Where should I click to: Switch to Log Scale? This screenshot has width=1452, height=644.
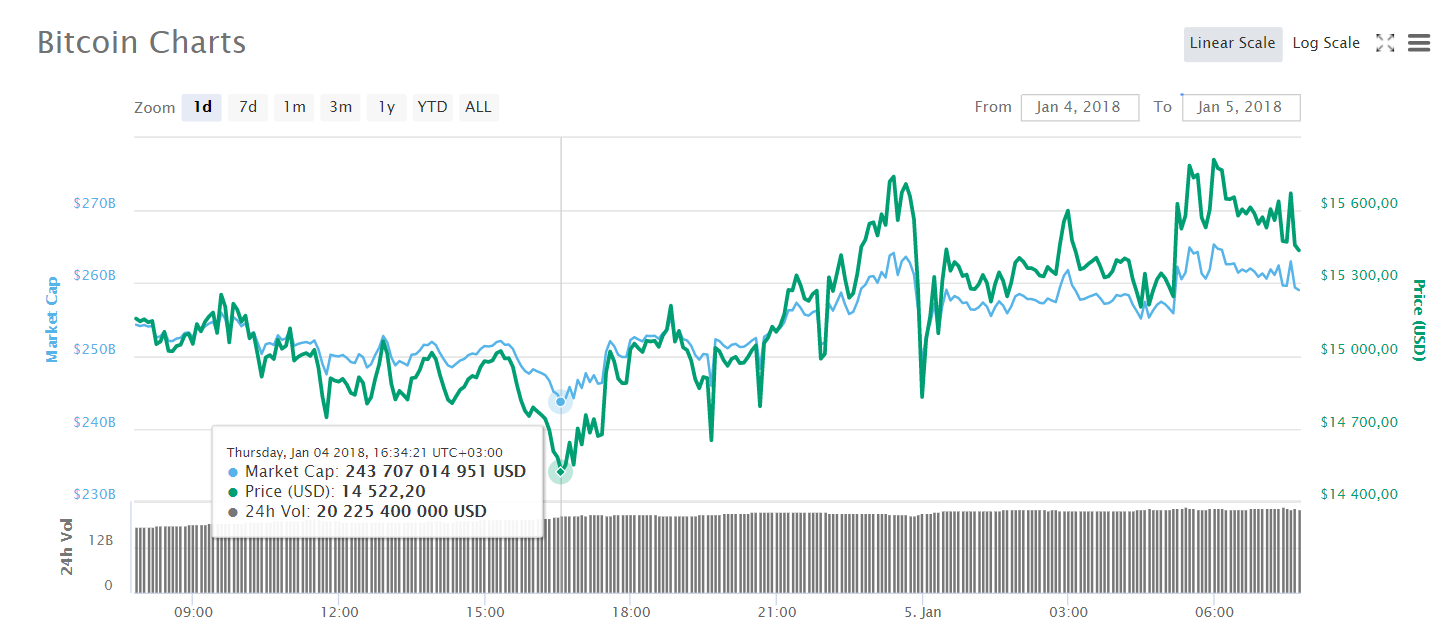[x=1326, y=43]
